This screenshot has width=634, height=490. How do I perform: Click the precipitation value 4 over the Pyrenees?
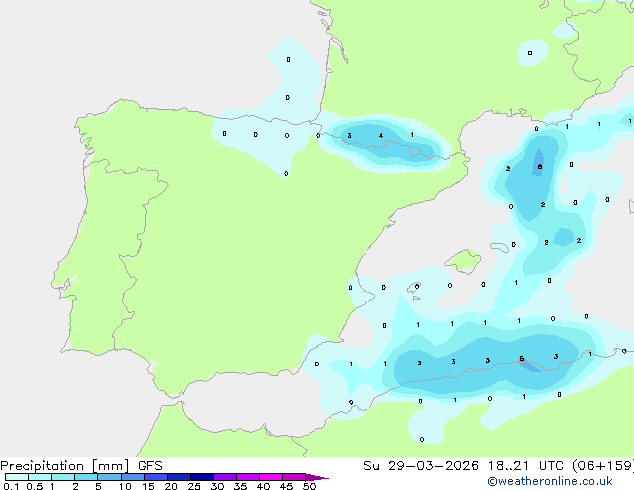(381, 135)
